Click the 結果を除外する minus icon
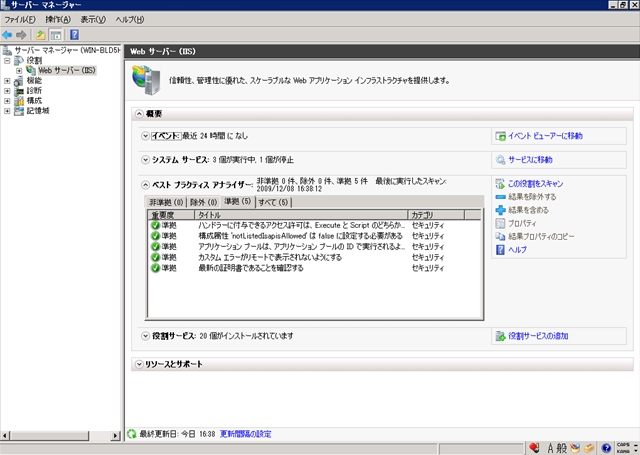The width and height of the screenshot is (640, 455). [500, 197]
